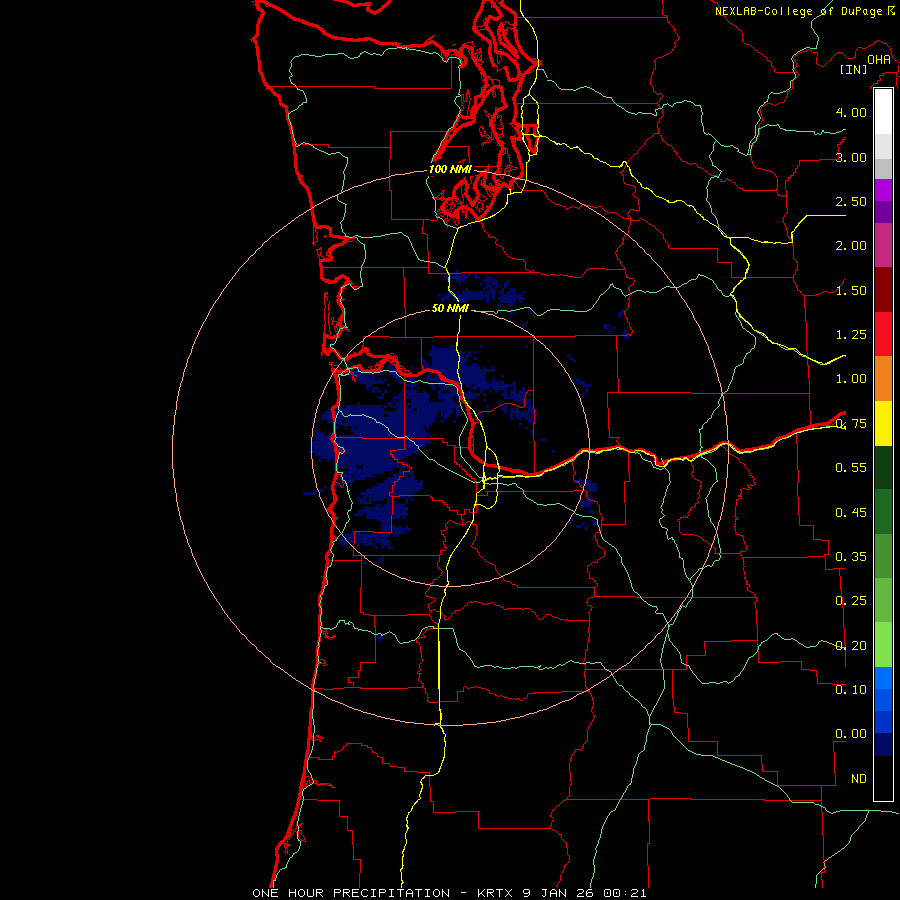Click the '9 JAN 26 00:21' timestamp
Screen dimensions: 900x900
point(584,893)
